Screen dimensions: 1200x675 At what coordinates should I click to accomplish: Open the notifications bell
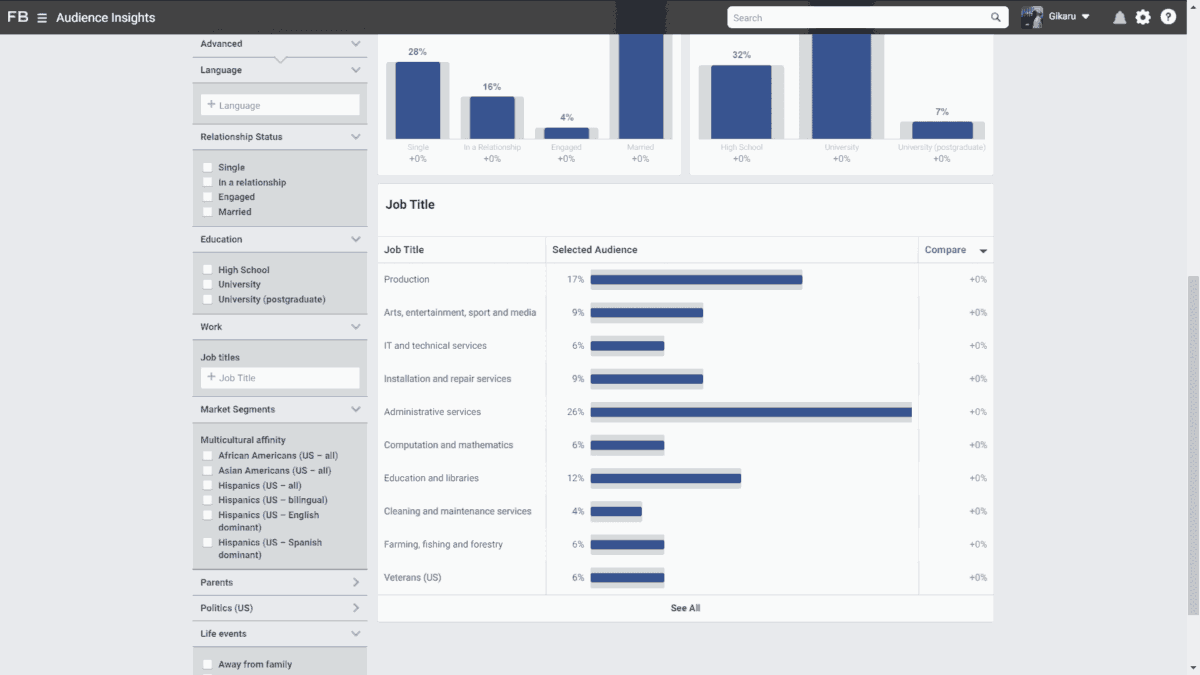[x=1119, y=17]
